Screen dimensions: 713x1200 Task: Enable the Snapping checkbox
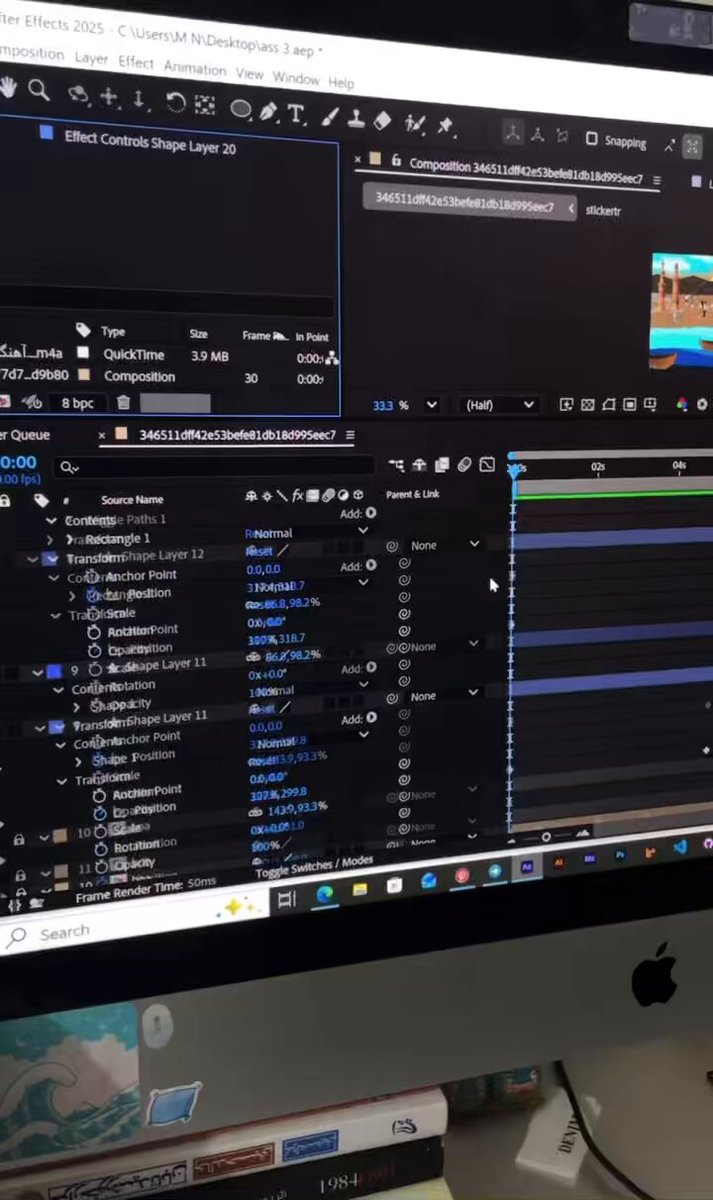coord(592,139)
